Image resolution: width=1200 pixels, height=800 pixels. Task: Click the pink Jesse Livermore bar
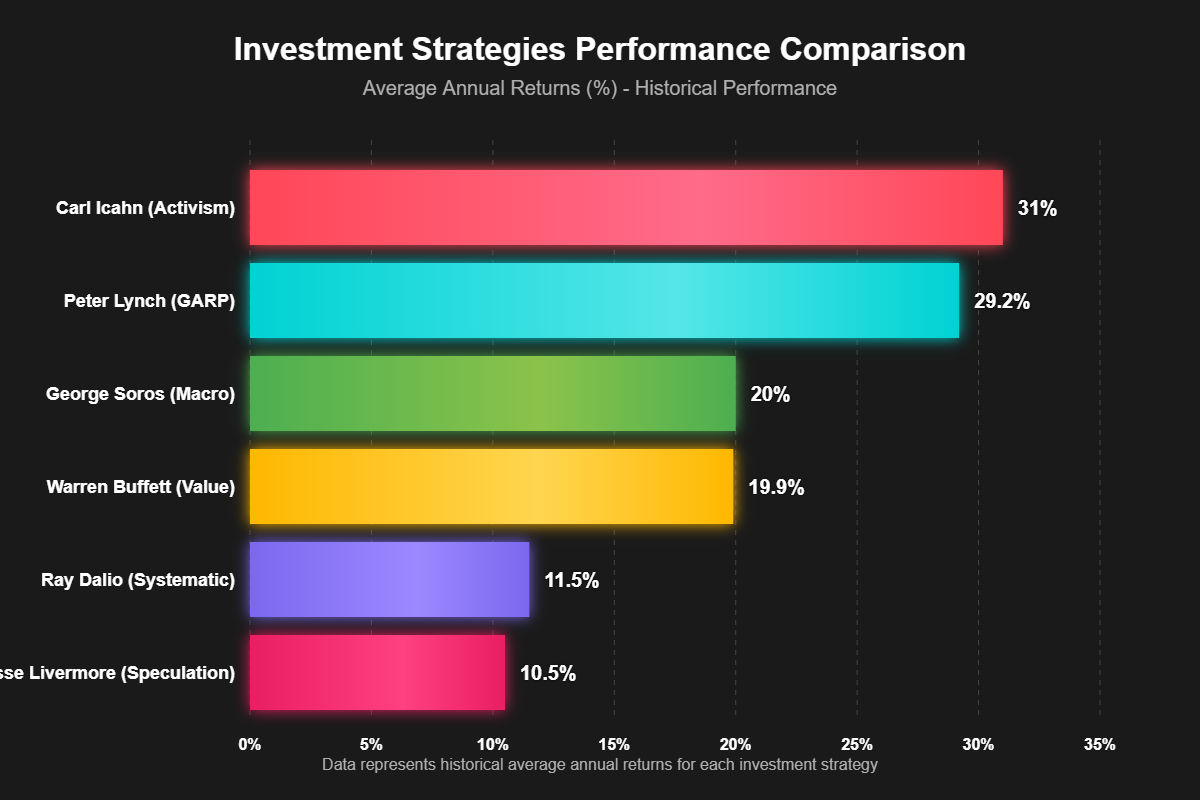click(377, 673)
